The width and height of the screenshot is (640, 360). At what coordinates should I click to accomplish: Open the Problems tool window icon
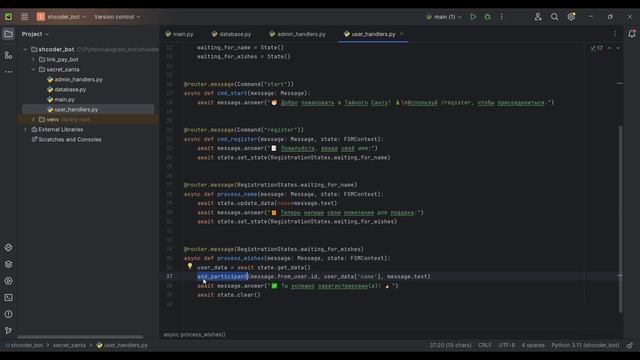(8, 314)
